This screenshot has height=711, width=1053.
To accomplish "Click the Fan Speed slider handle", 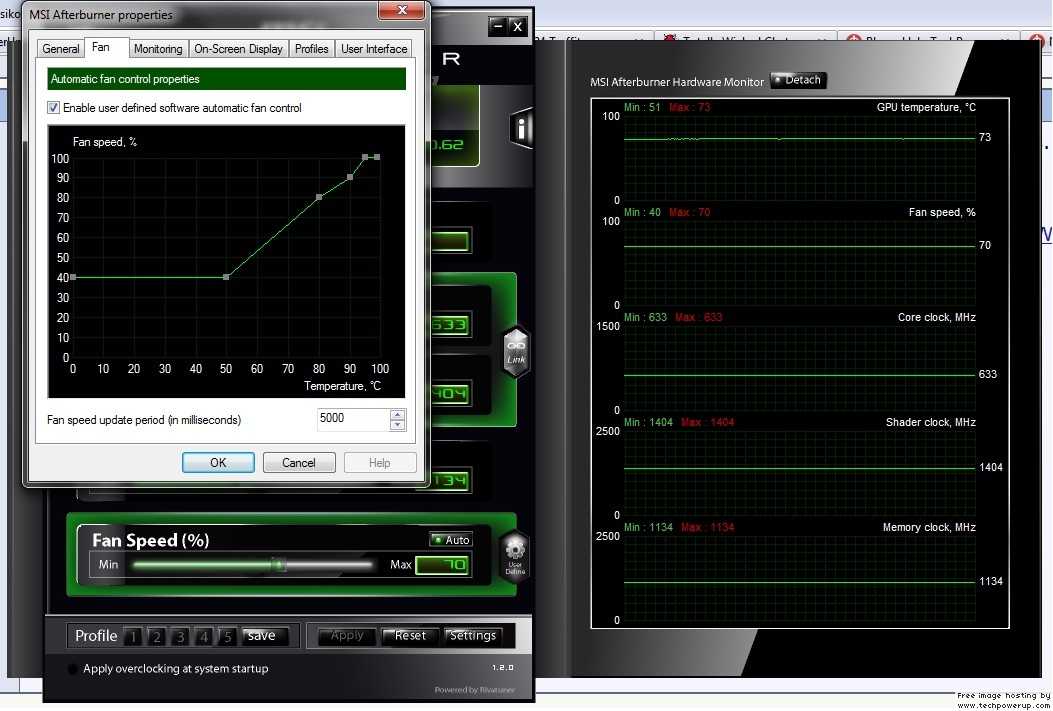I will (x=279, y=565).
